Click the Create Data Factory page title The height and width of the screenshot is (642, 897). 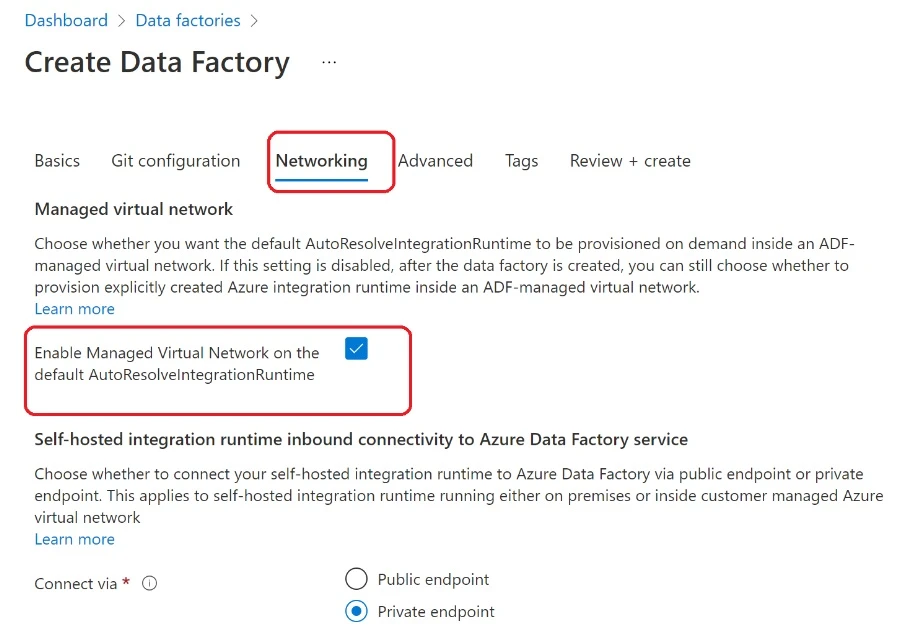(156, 62)
